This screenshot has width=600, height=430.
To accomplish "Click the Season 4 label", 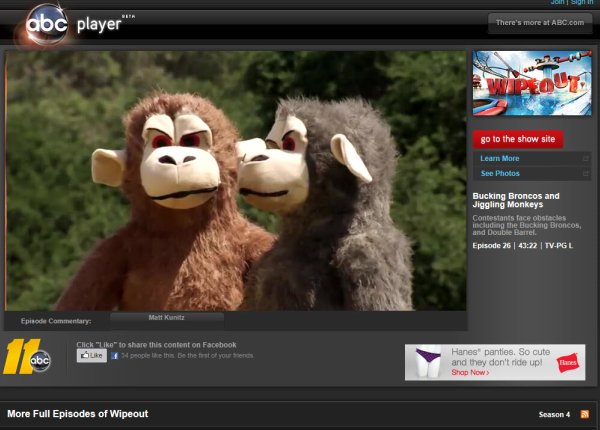I will pos(554,414).
